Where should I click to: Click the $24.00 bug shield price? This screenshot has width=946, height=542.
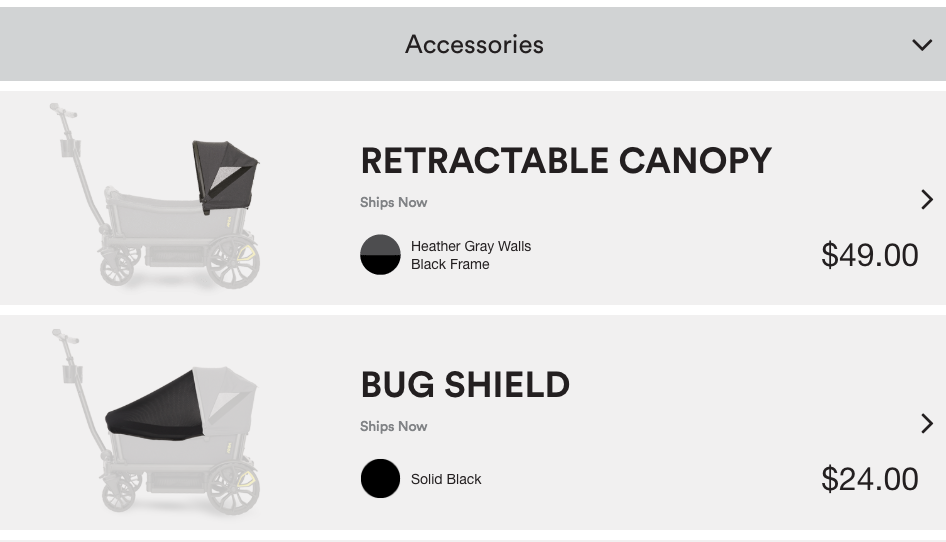coord(869,479)
